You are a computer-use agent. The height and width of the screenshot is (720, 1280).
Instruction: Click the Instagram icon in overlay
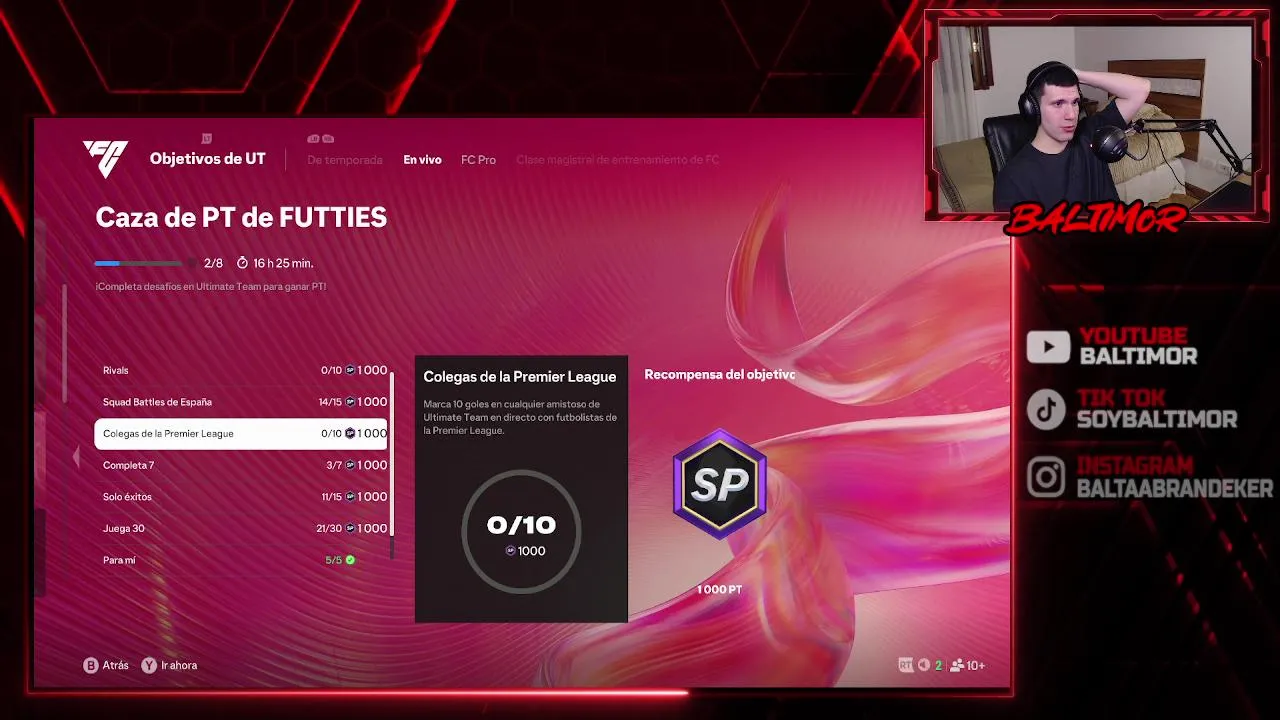[x=1046, y=477]
